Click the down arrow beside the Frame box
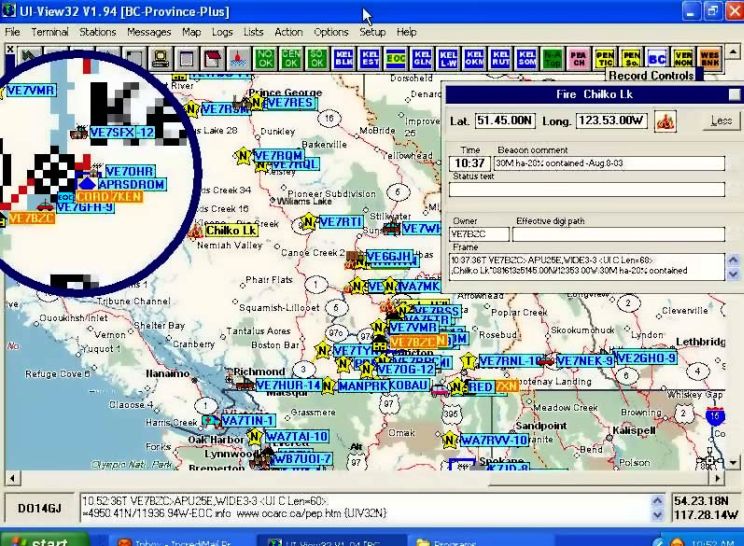The height and width of the screenshot is (546, 744). coord(733,274)
